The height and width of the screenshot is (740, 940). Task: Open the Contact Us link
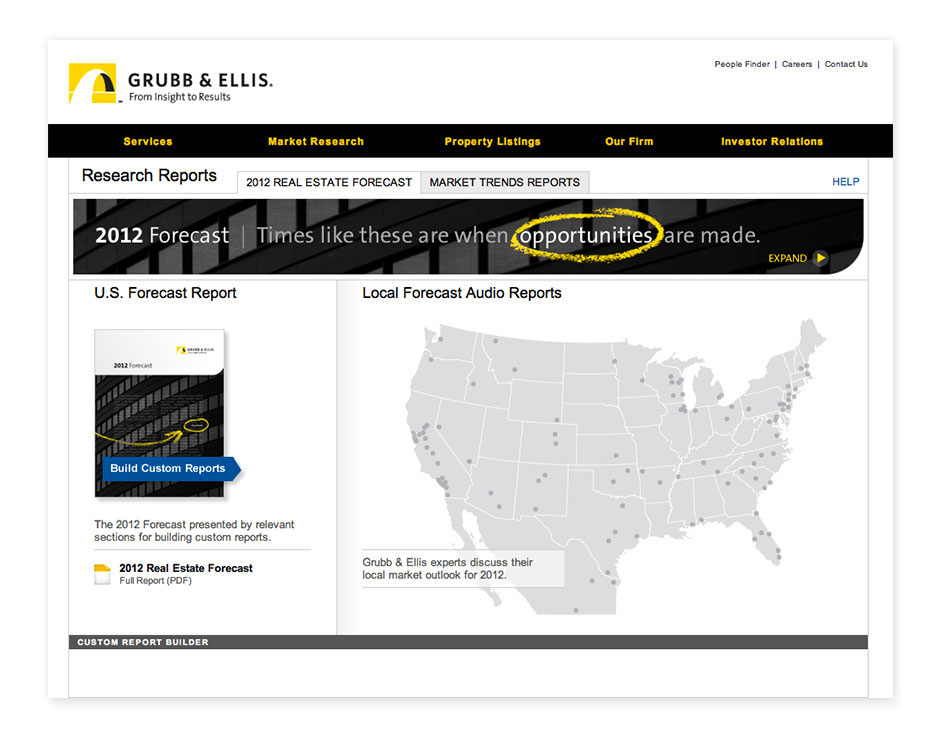click(846, 64)
